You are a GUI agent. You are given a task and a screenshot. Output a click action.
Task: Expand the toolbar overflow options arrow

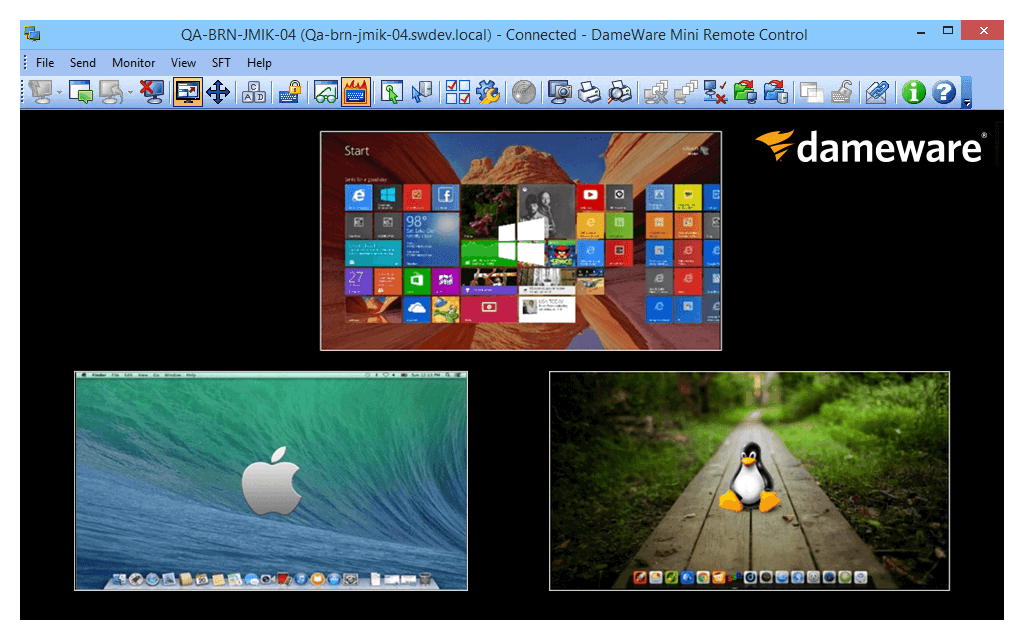(x=967, y=102)
